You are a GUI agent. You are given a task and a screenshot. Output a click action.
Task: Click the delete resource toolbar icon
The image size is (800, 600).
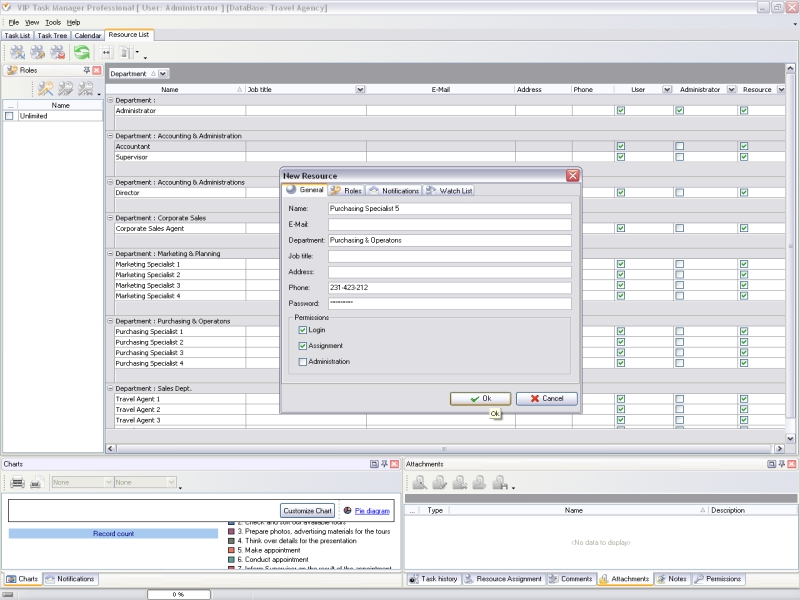(x=58, y=52)
